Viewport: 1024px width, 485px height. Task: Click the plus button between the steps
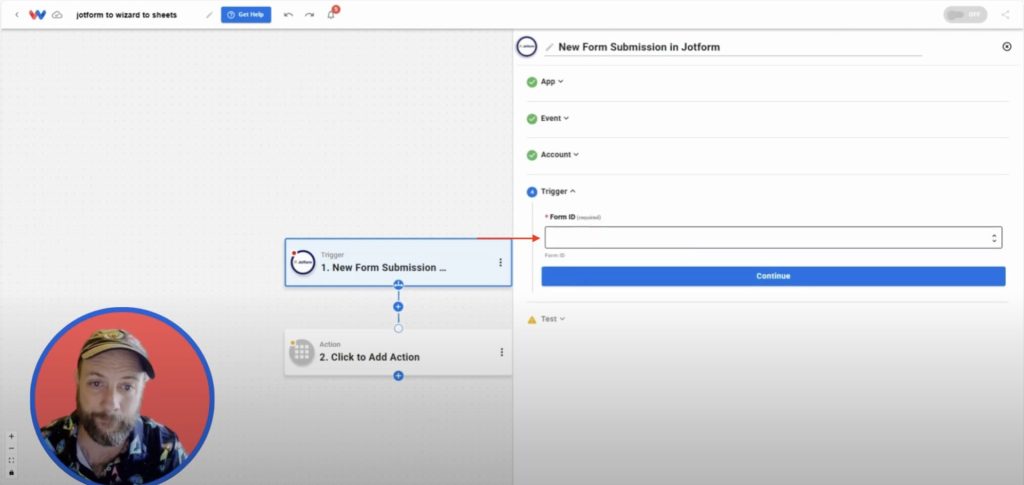[x=398, y=307]
